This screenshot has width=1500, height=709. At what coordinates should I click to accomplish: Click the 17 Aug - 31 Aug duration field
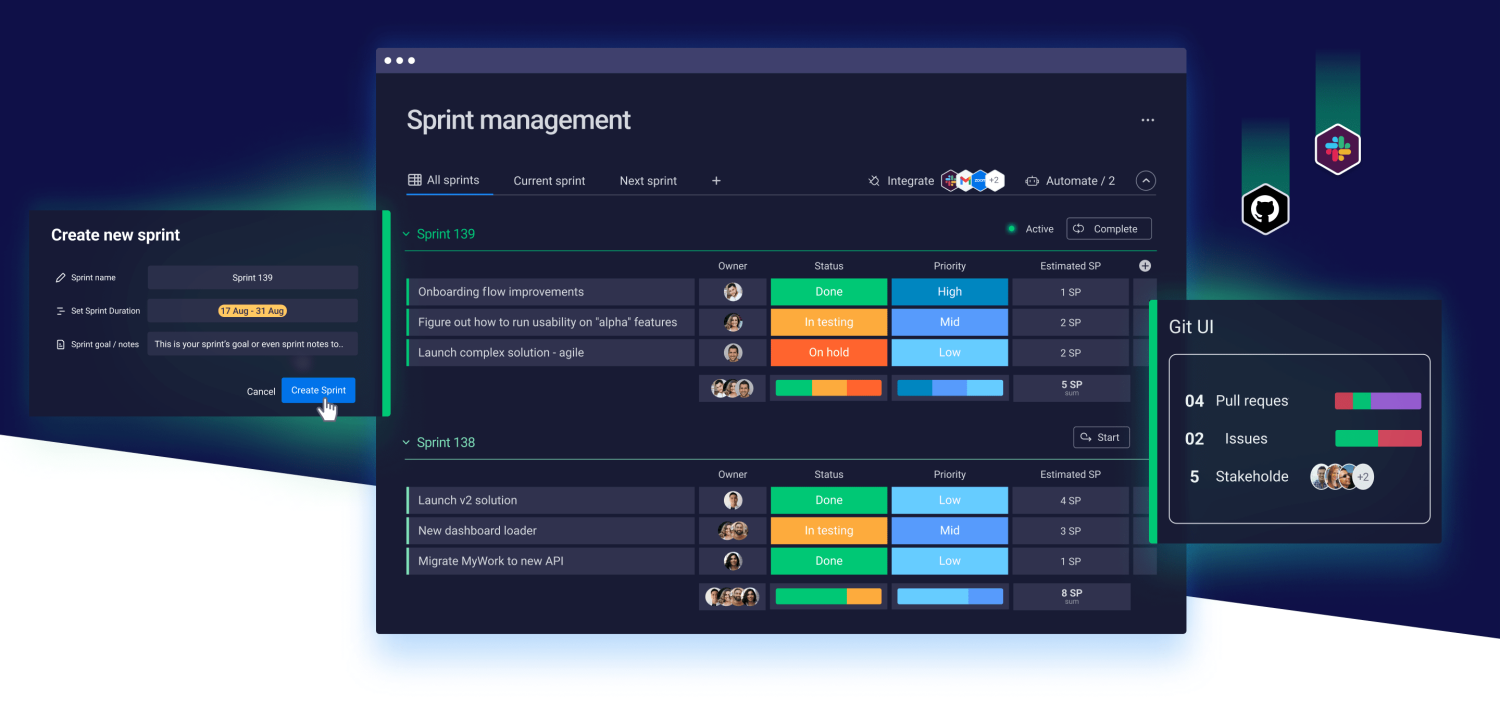click(x=252, y=311)
